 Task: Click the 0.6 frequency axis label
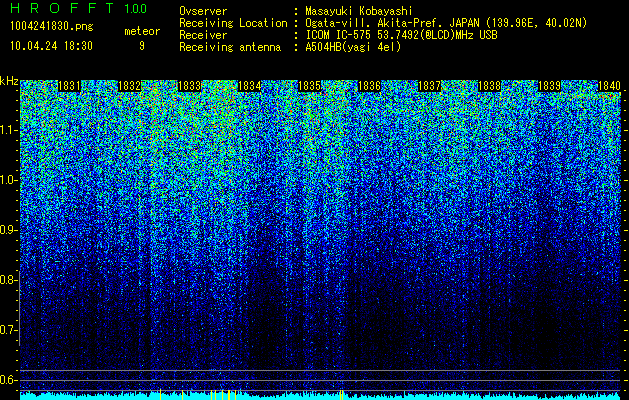[9, 380]
